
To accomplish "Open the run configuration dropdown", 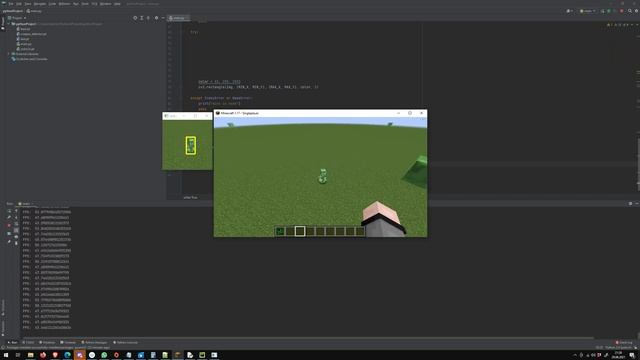I will click(588, 11).
